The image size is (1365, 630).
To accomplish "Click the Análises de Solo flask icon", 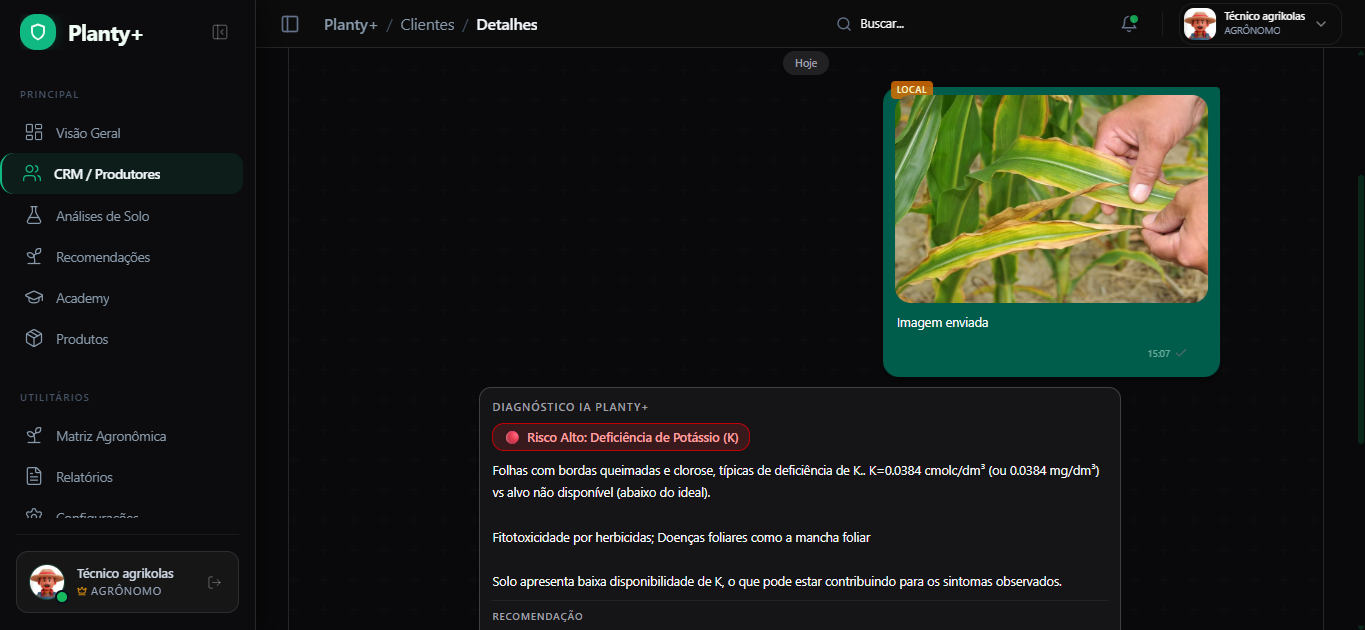I will tap(34, 216).
